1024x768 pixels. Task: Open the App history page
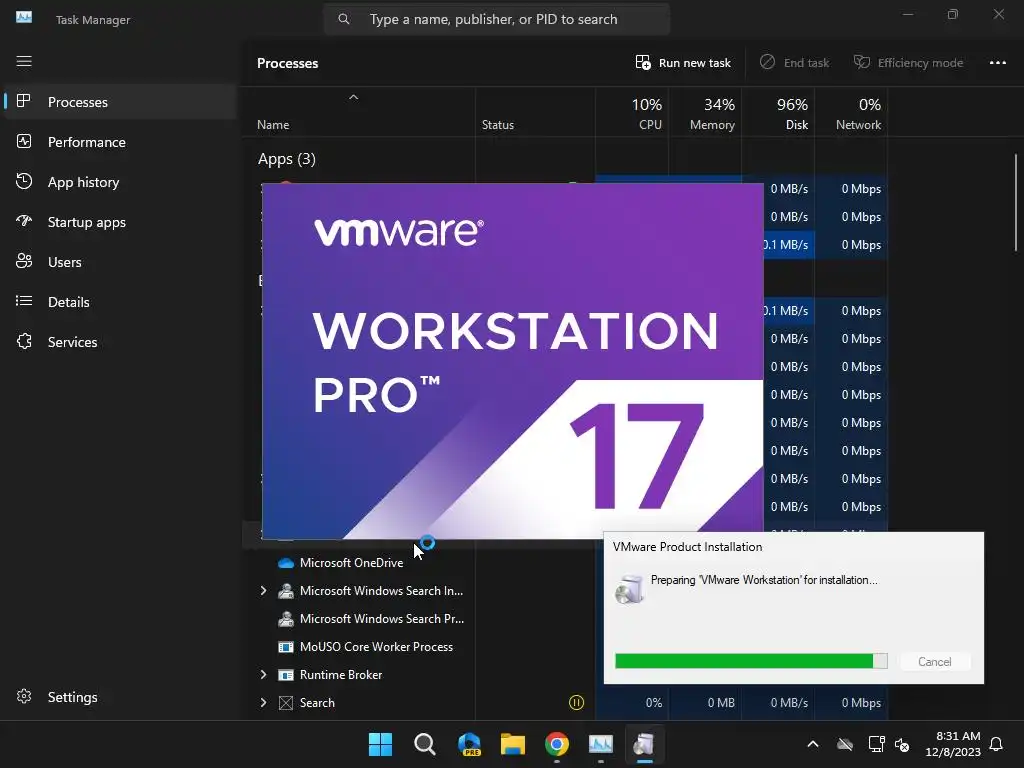click(x=120, y=182)
